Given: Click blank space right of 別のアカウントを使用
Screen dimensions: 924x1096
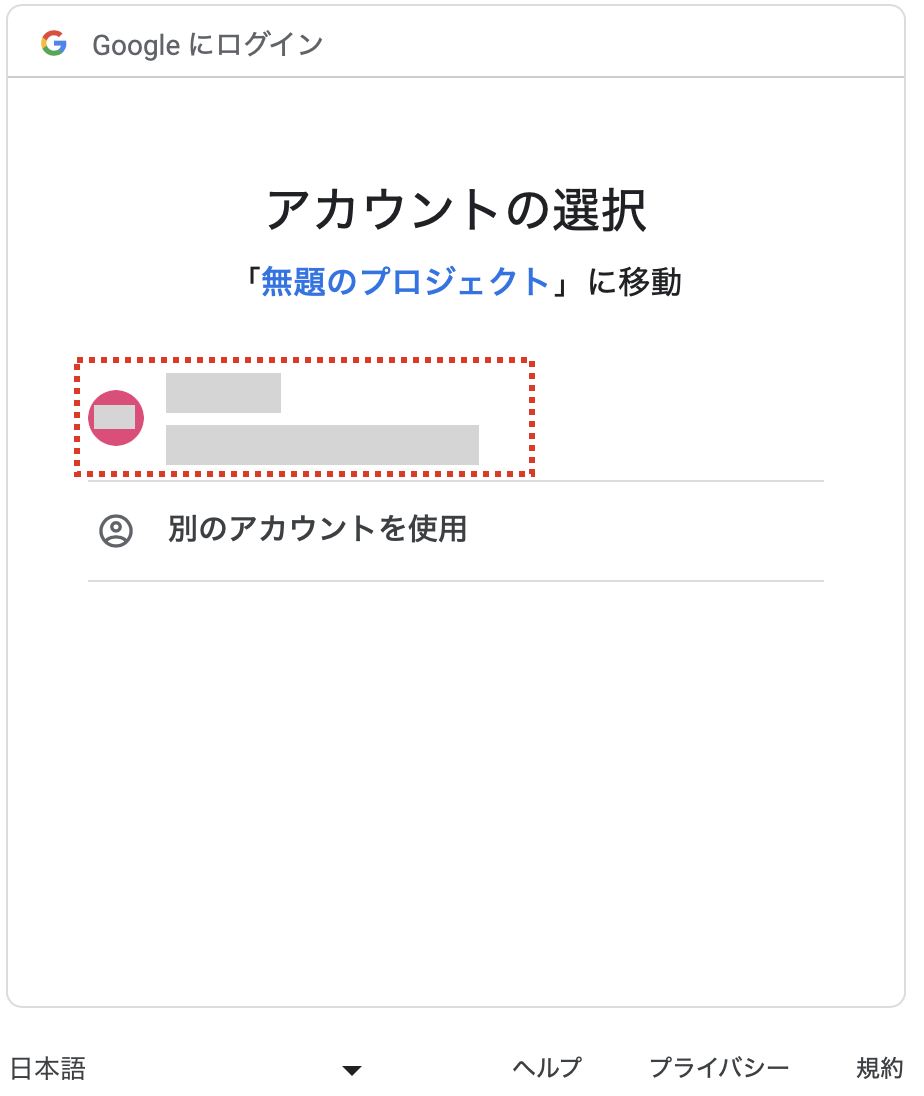Looking at the screenshot, I should coord(643,531).
